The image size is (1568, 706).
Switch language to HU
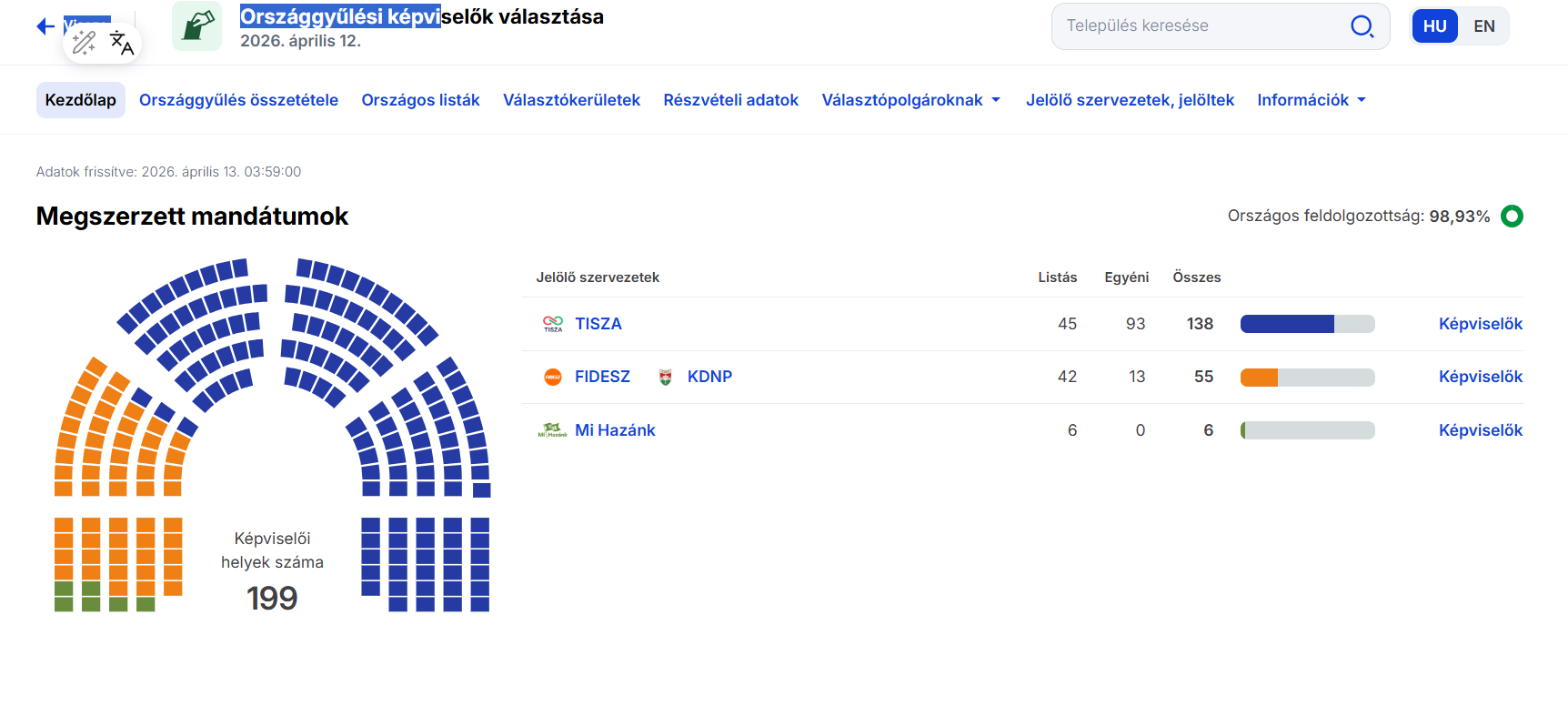[x=1434, y=26]
